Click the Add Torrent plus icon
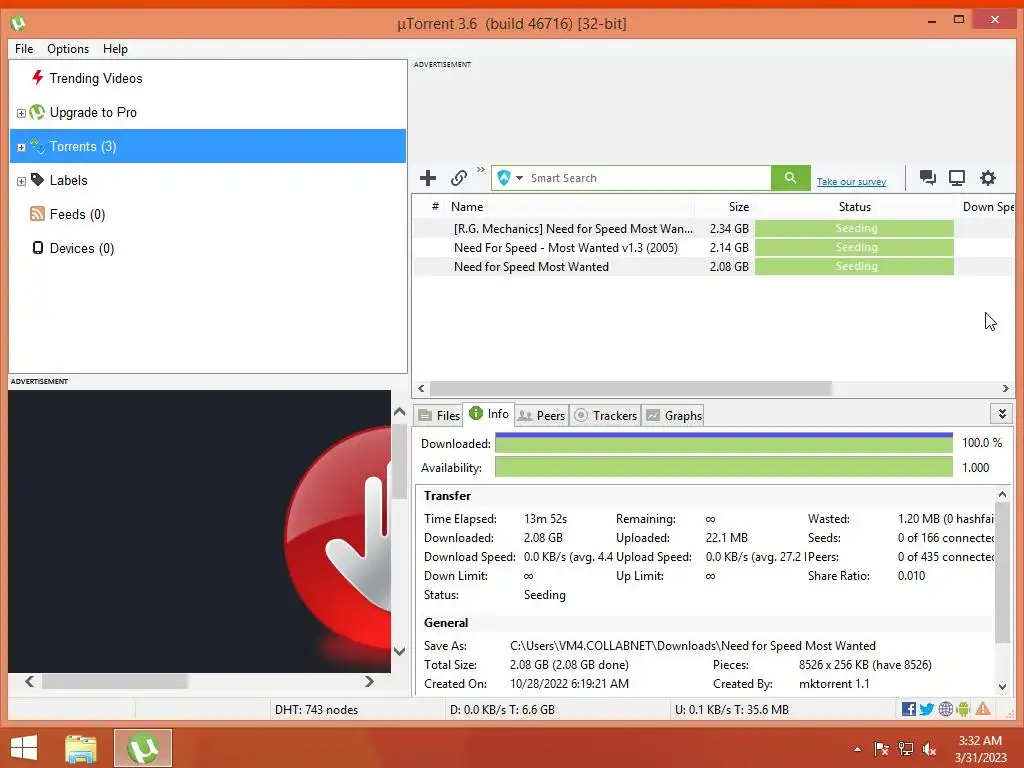1024x768 pixels. 428,178
